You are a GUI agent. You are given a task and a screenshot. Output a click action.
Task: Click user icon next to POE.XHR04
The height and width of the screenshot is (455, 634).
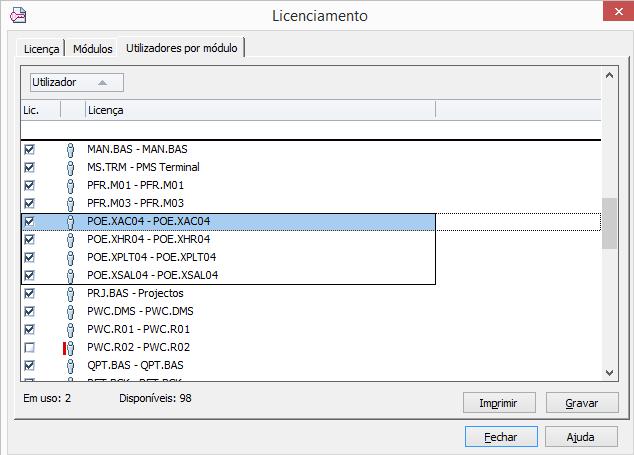pyautogui.click(x=71, y=239)
